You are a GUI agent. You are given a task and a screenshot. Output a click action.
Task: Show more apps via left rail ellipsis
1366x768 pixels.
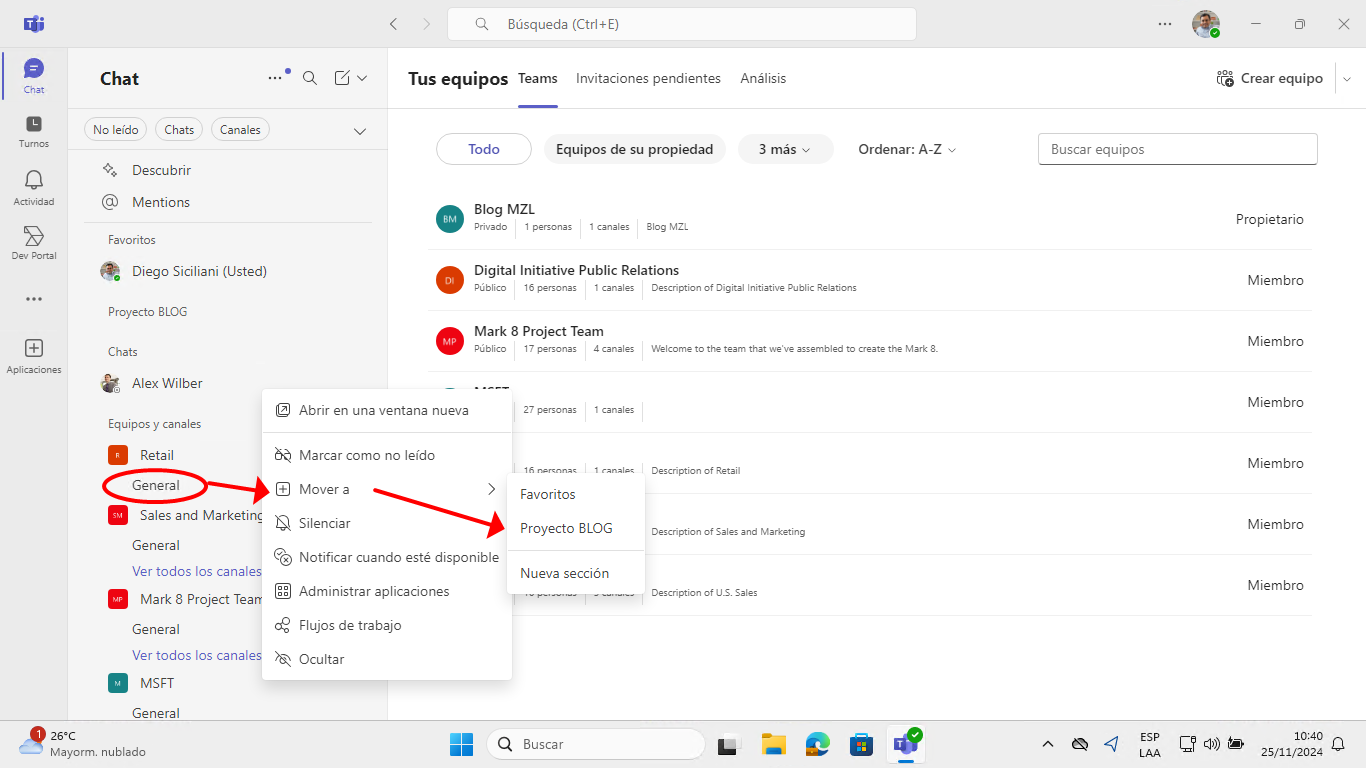tap(34, 299)
